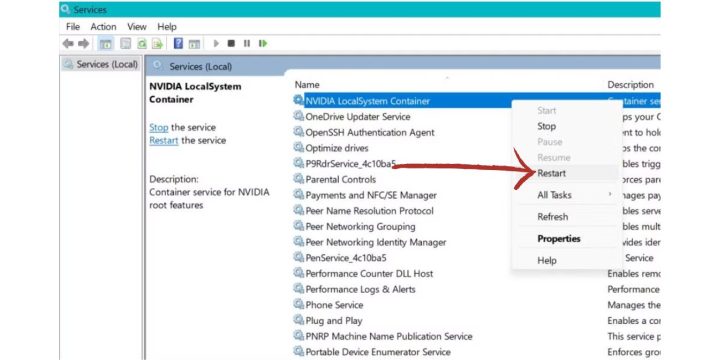This screenshot has height=360, width=720.
Task: Select OneDrive Updater Service row
Action: tap(358, 117)
